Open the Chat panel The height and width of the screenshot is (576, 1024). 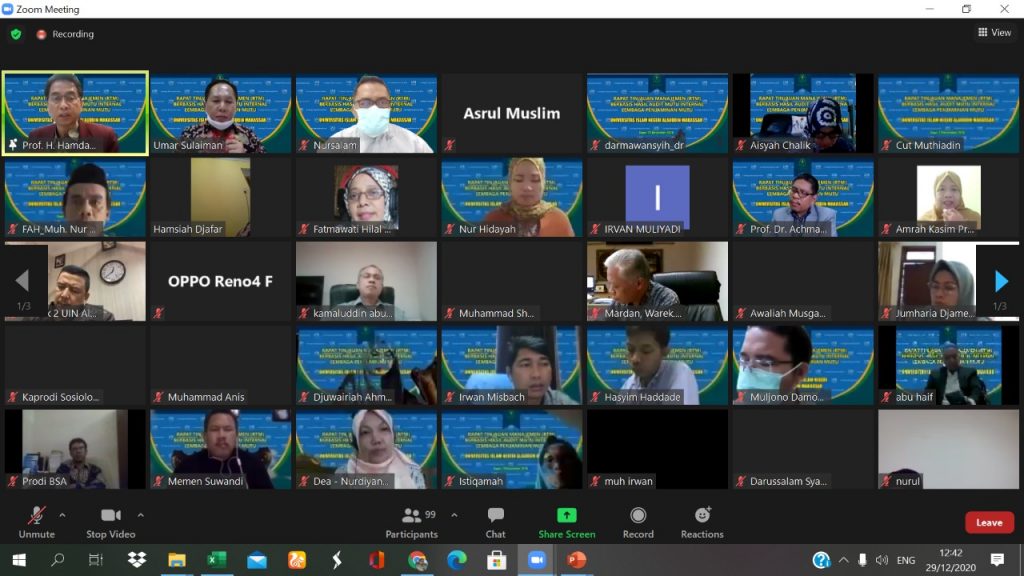coord(496,522)
